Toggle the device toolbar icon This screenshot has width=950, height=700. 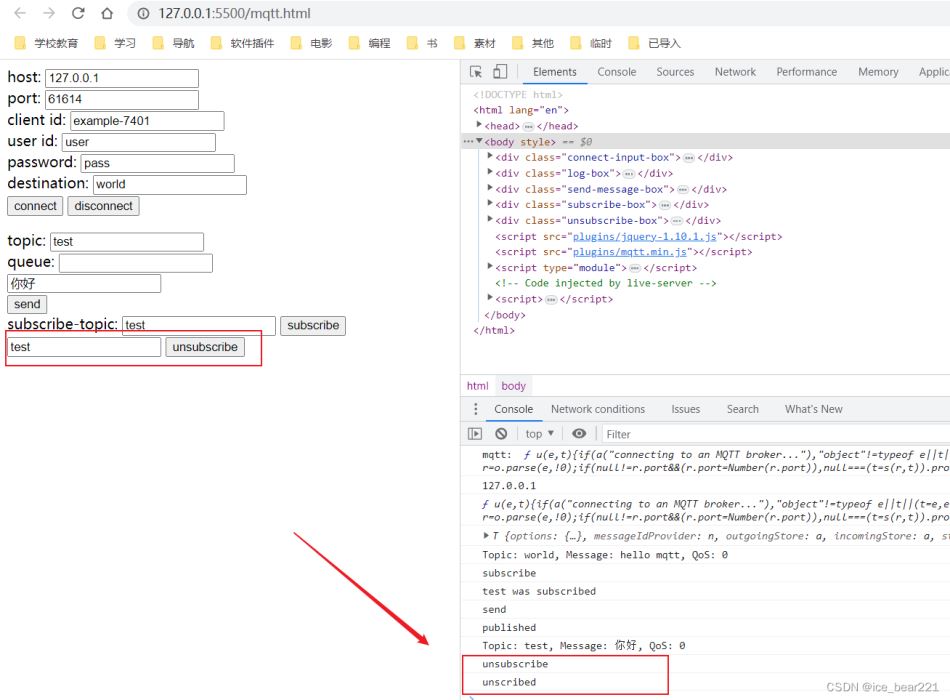click(499, 72)
